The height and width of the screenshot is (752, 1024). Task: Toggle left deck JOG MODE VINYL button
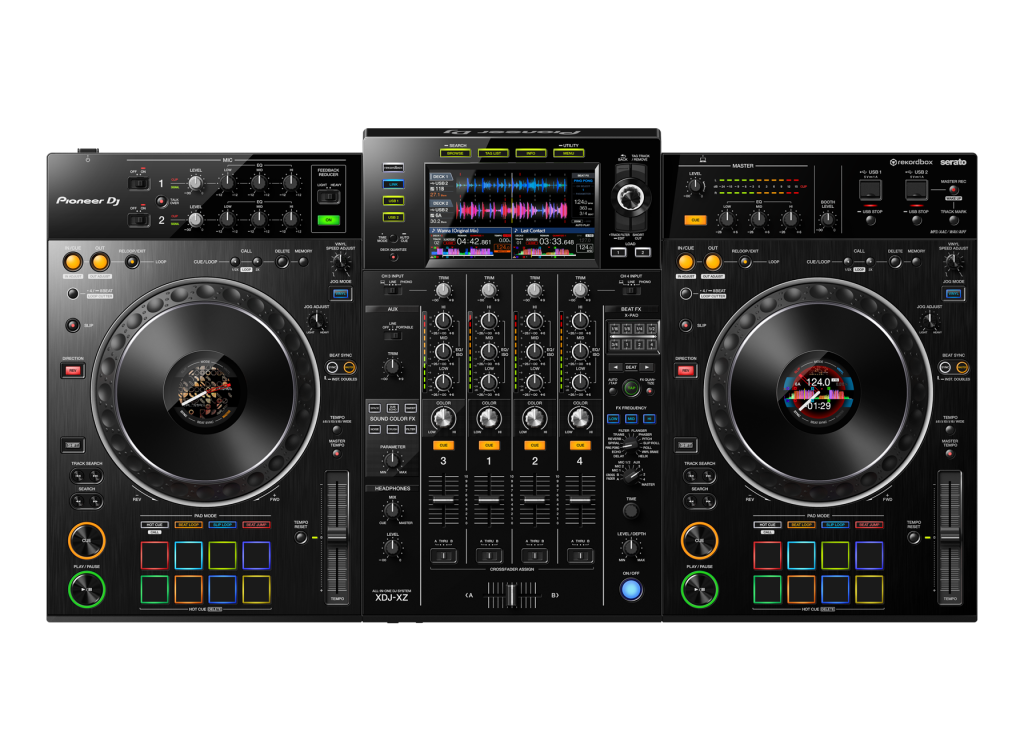[x=340, y=294]
